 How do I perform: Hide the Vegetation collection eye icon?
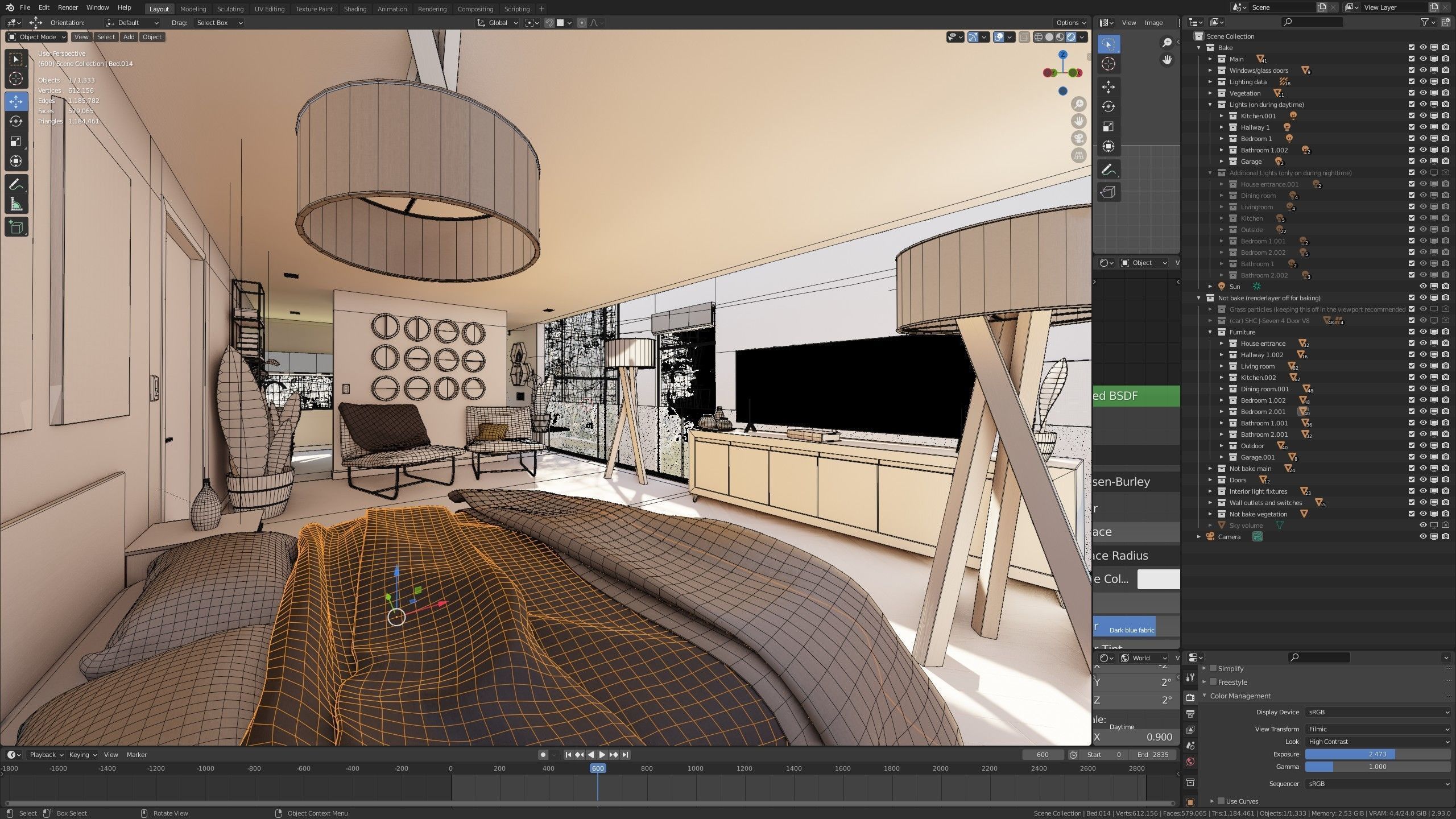1423,93
